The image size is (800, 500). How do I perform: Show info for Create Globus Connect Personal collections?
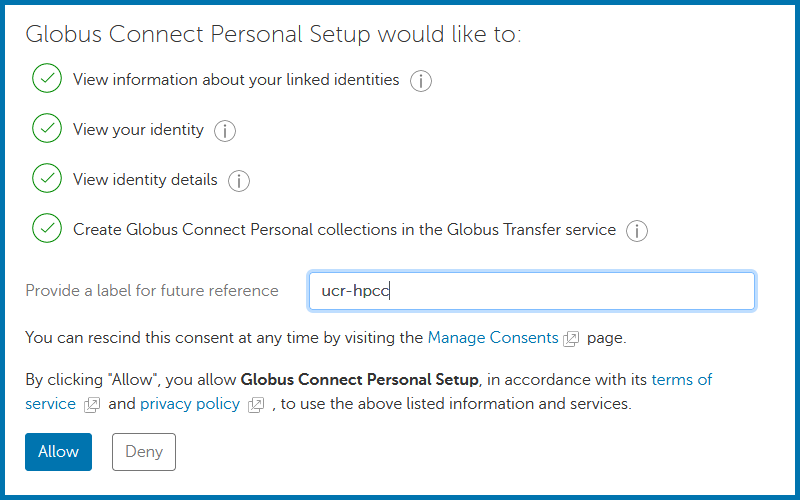point(637,231)
